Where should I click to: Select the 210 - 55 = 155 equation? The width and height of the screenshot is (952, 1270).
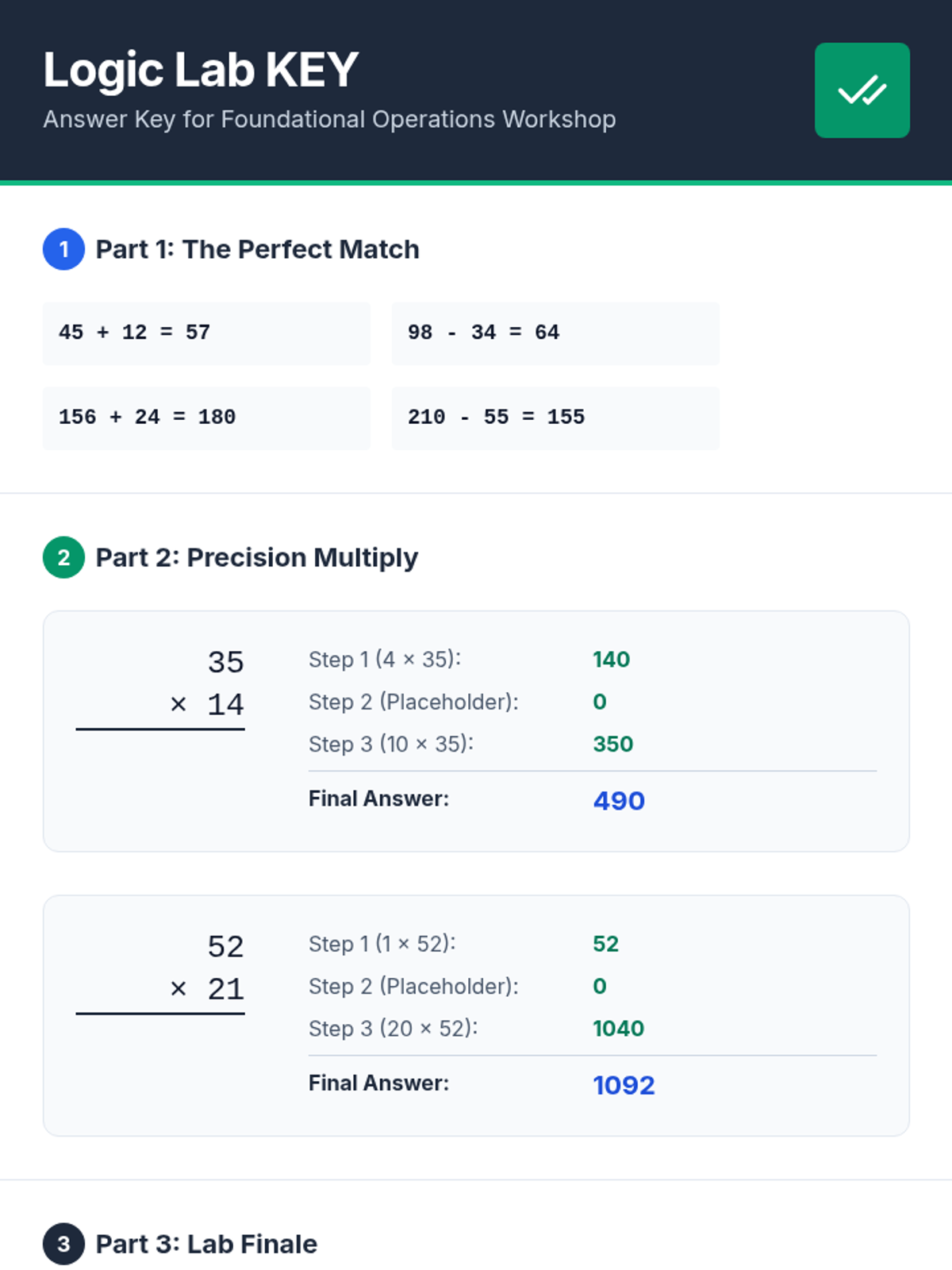[x=496, y=418]
